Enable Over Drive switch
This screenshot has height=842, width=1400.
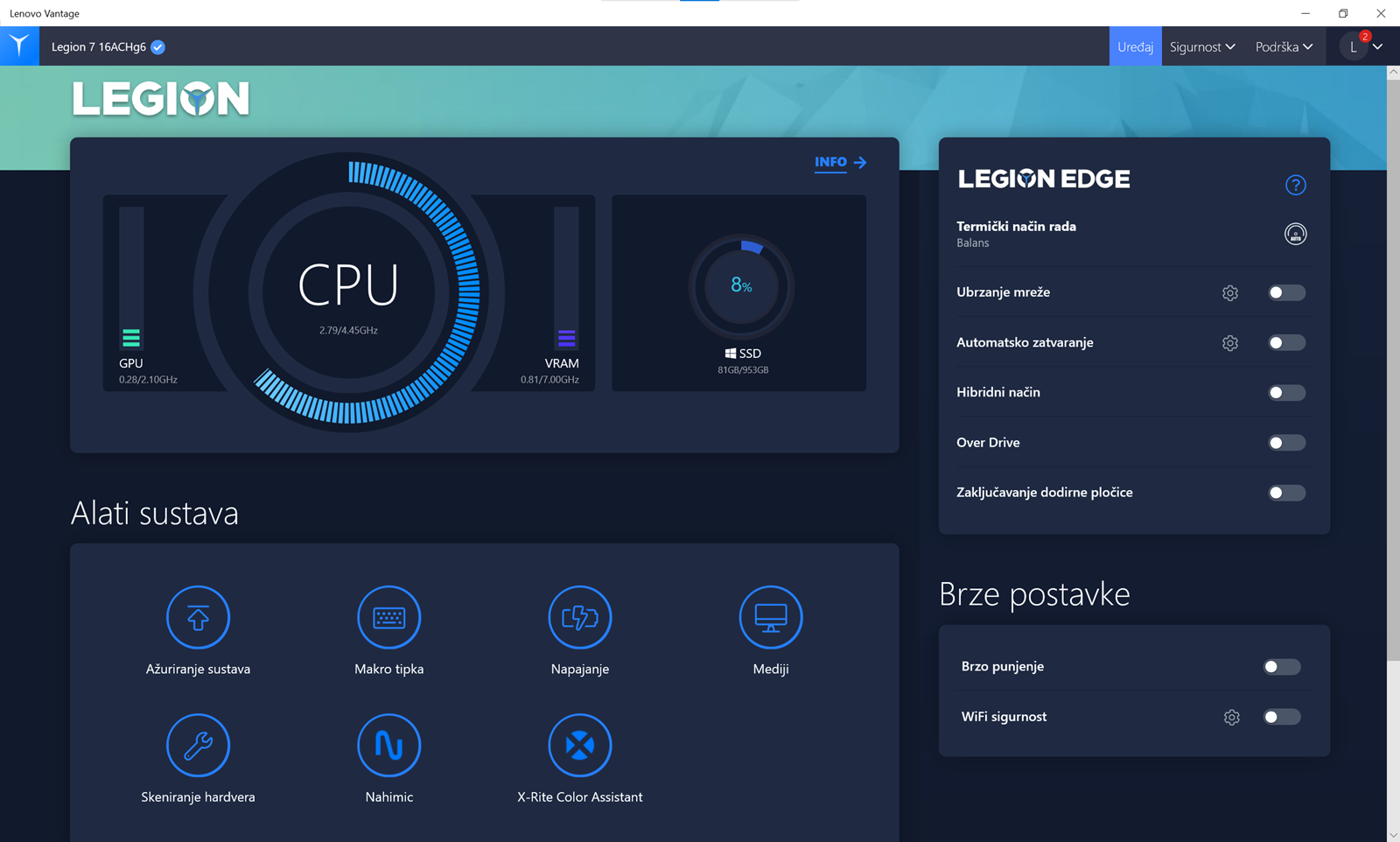pos(1286,443)
